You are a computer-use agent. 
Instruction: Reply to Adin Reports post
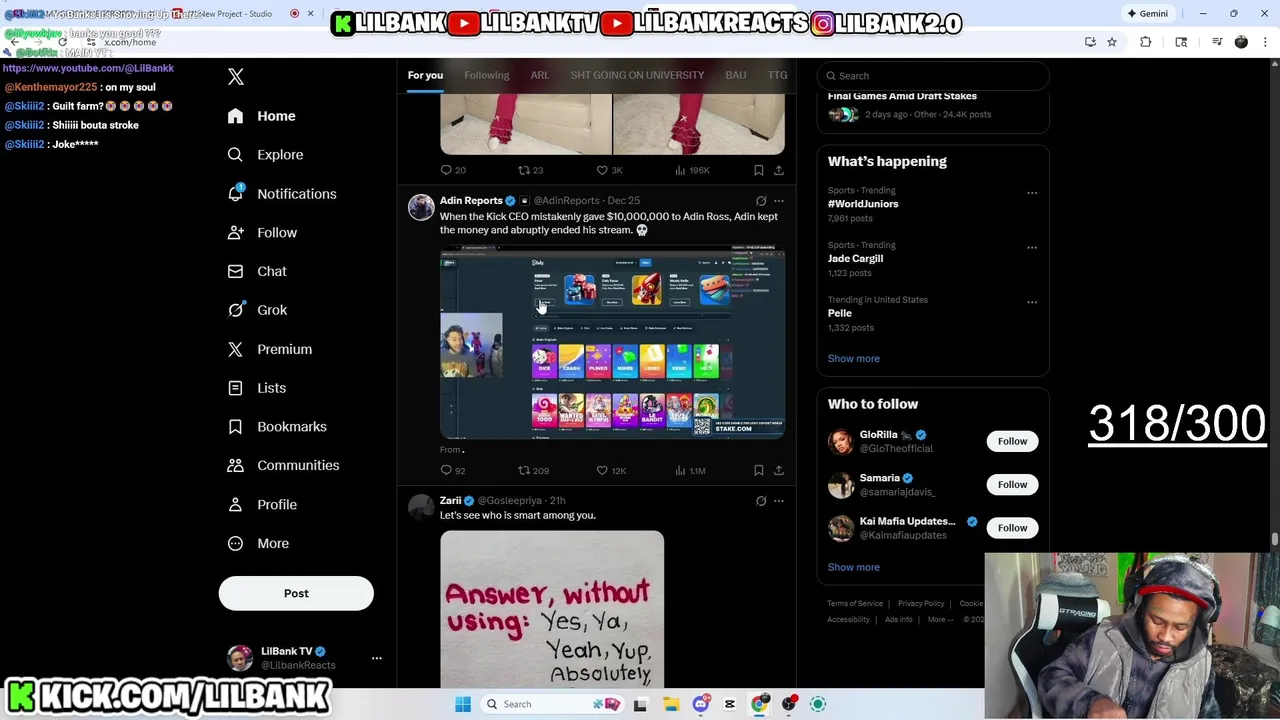pos(446,470)
